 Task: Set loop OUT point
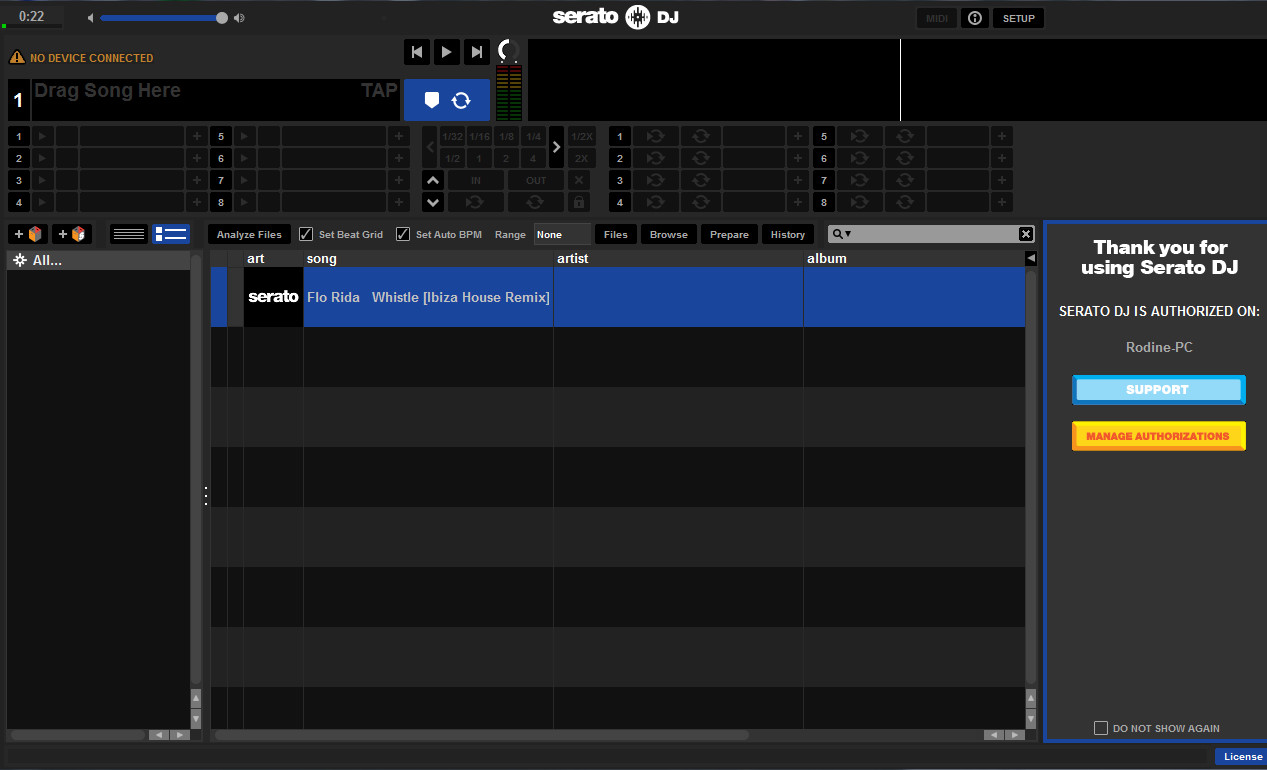tap(536, 180)
